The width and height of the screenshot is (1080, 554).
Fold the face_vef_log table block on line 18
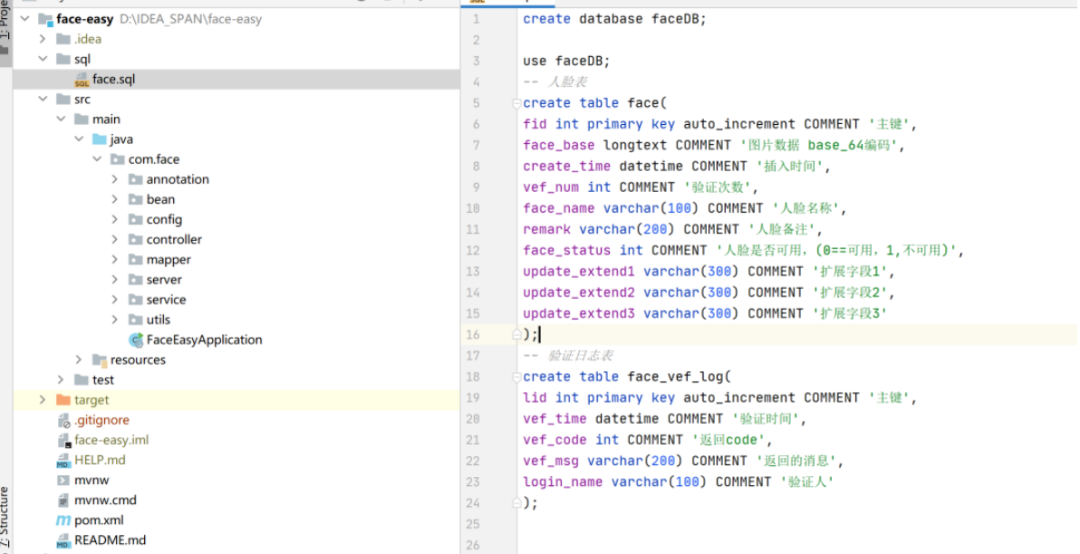[x=516, y=377]
